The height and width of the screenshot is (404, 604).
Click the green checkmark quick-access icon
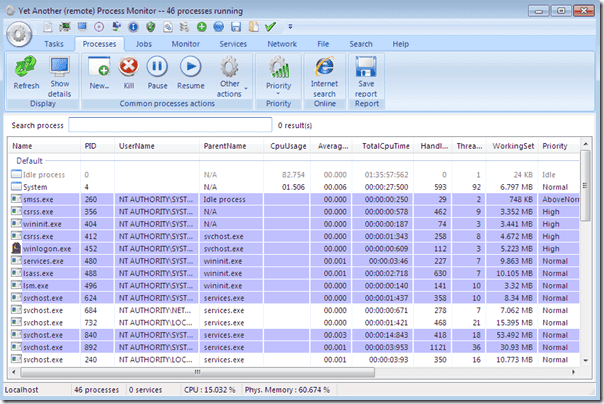[270, 27]
